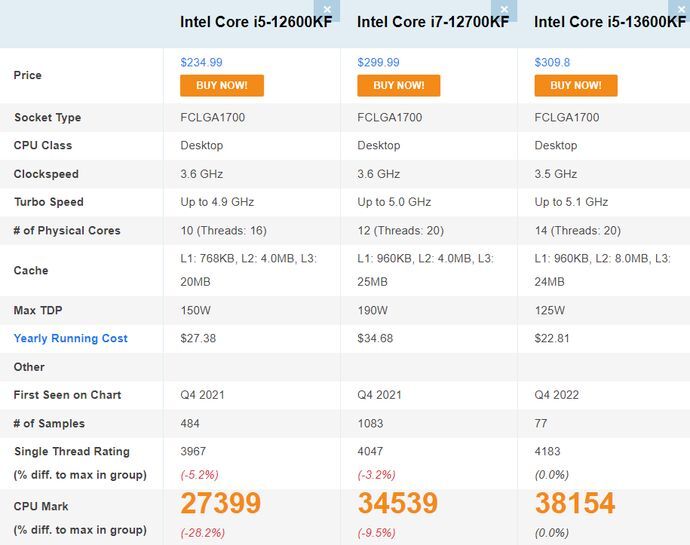Open the $299.99 price link

378,62
